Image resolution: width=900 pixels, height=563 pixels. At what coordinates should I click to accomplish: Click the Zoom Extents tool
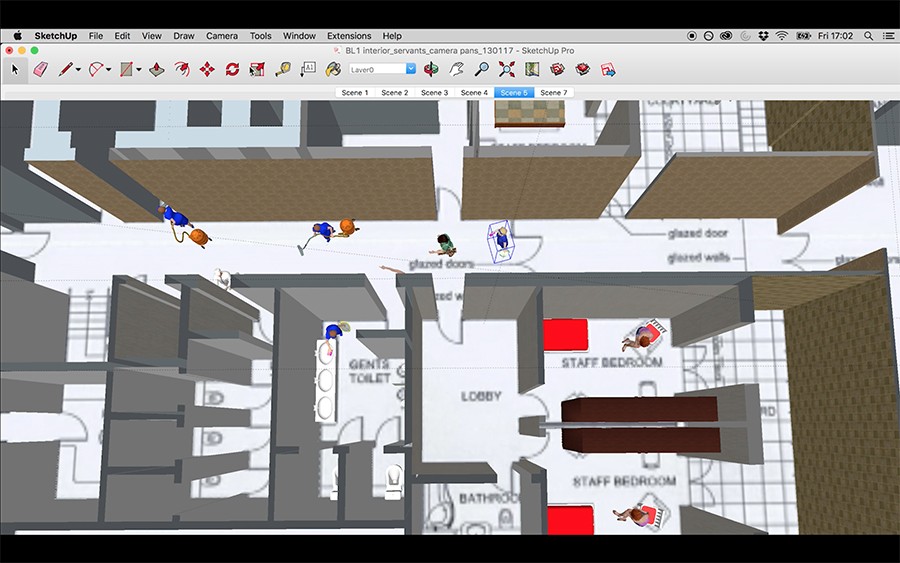507,70
